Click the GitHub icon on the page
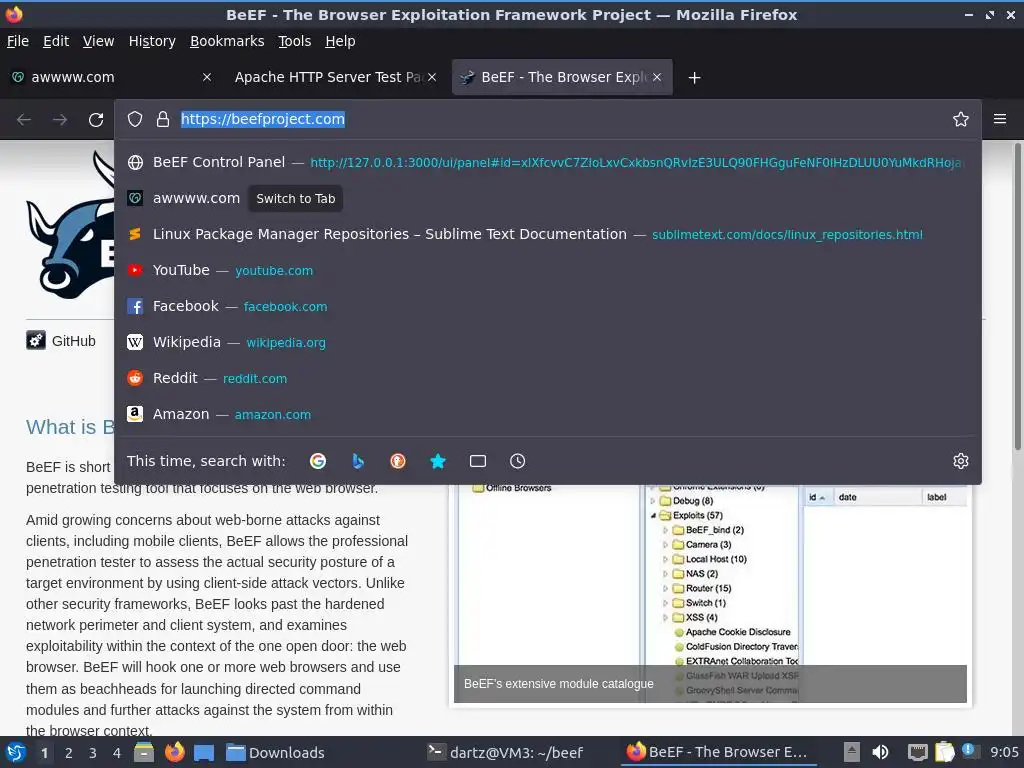 click(x=36, y=340)
